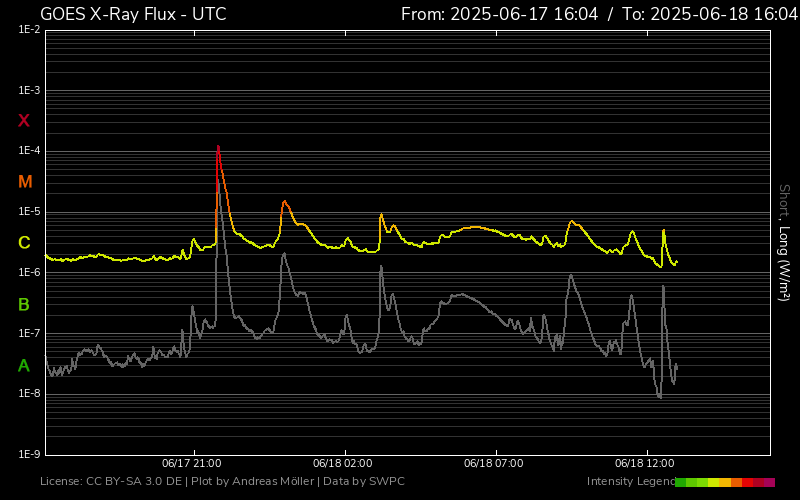Select the yellow C class label
The height and width of the screenshot is (500, 800).
(24, 243)
